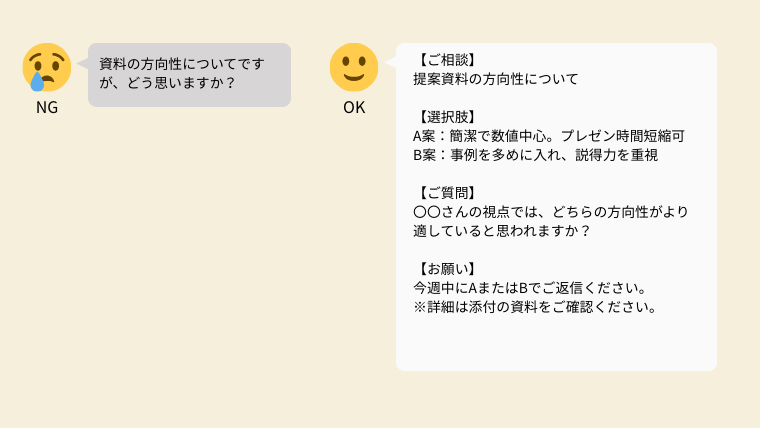The image size is (760, 428).
Task: Select the NG label under crying emoji
Action: [47, 107]
